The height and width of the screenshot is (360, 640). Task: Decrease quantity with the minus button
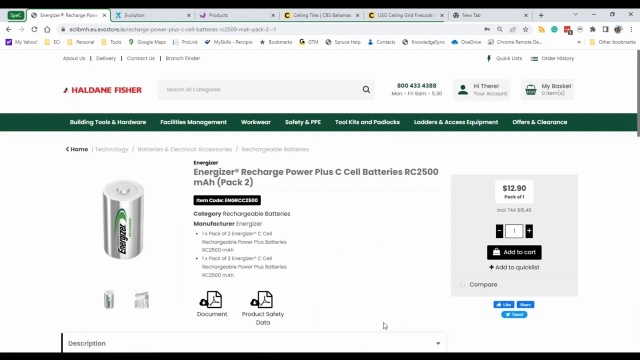(499, 231)
